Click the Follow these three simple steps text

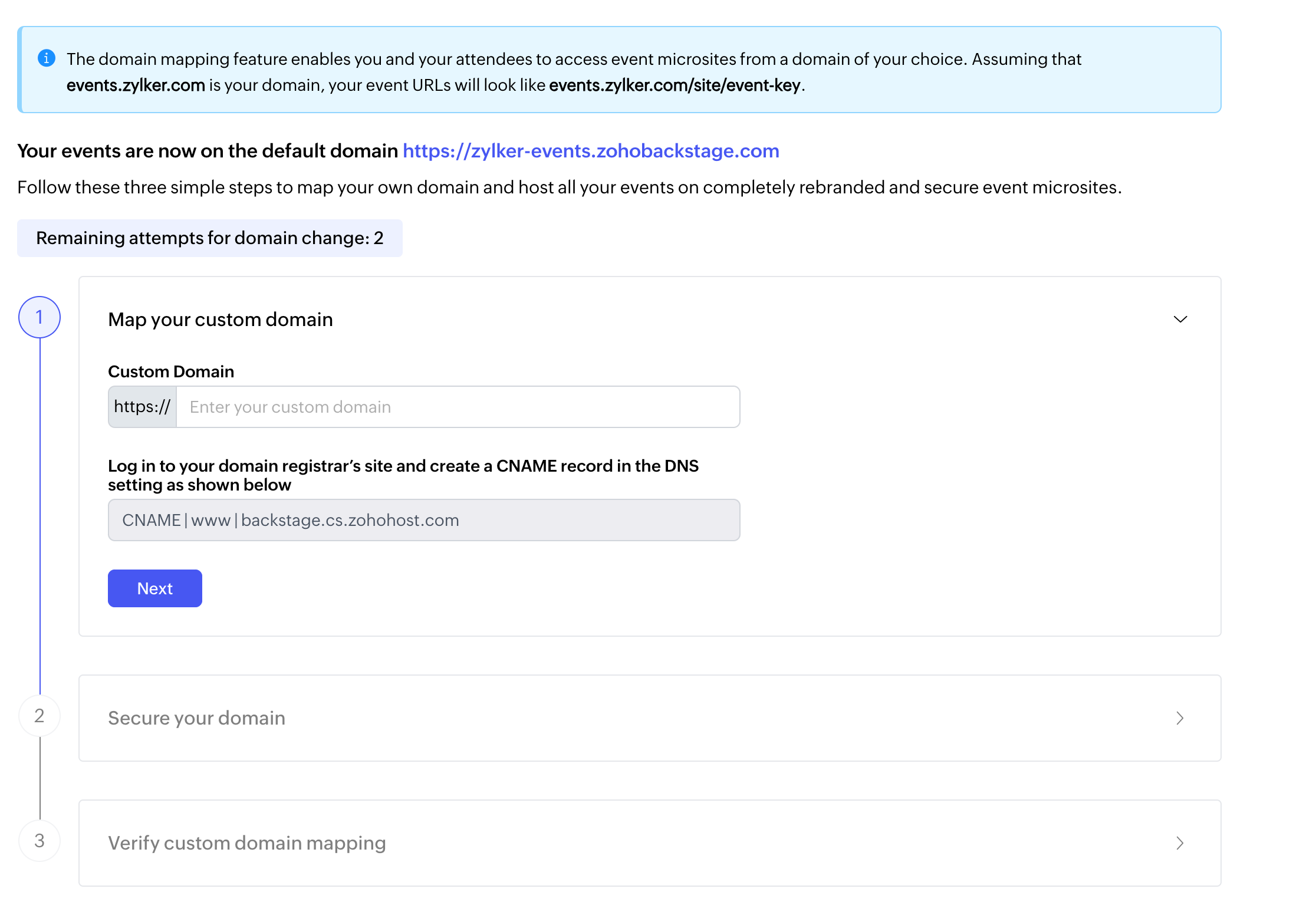tap(569, 187)
